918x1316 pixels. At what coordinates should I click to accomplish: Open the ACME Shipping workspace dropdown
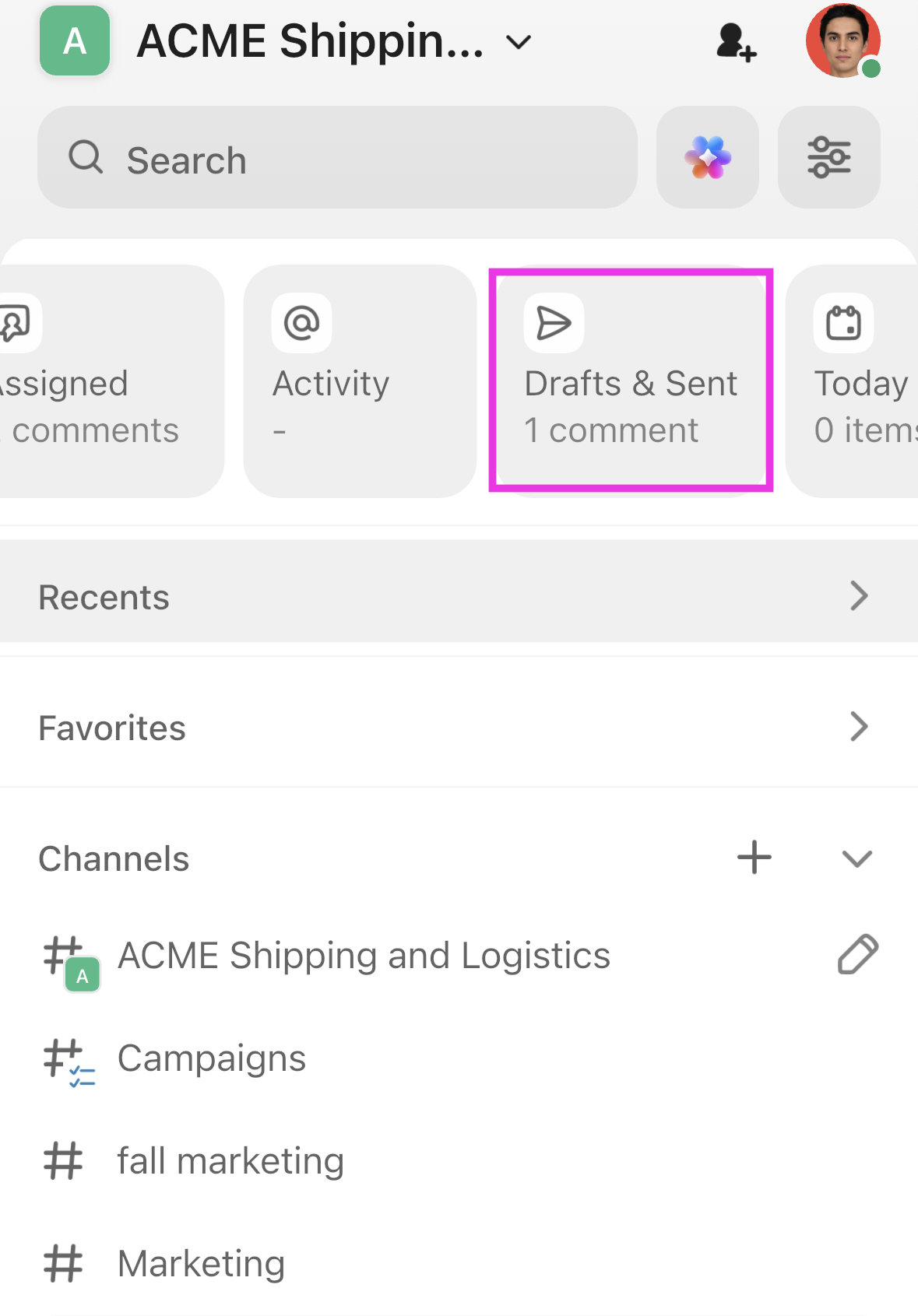pyautogui.click(x=519, y=41)
